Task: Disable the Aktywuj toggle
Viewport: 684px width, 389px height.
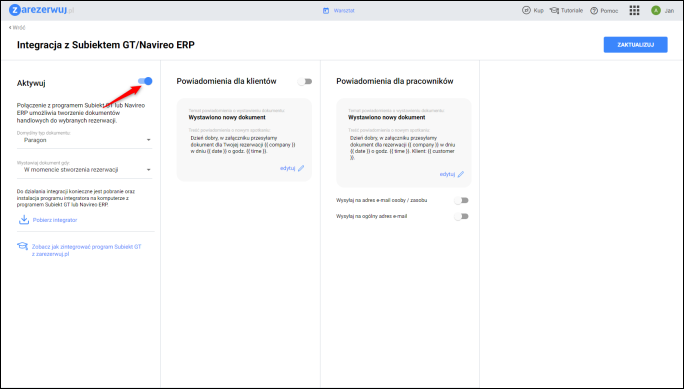Action: point(145,81)
